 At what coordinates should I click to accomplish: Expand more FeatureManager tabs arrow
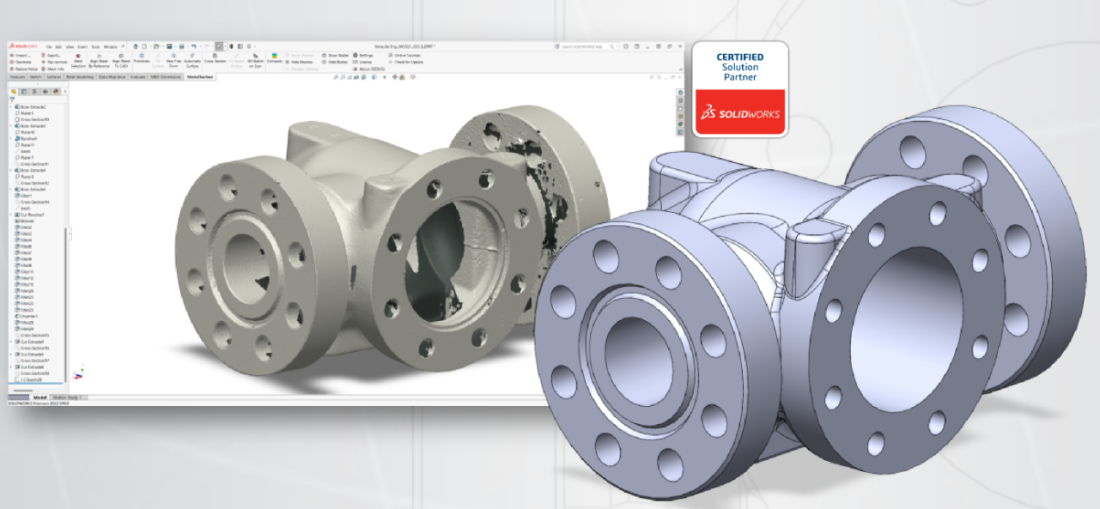coord(65,92)
